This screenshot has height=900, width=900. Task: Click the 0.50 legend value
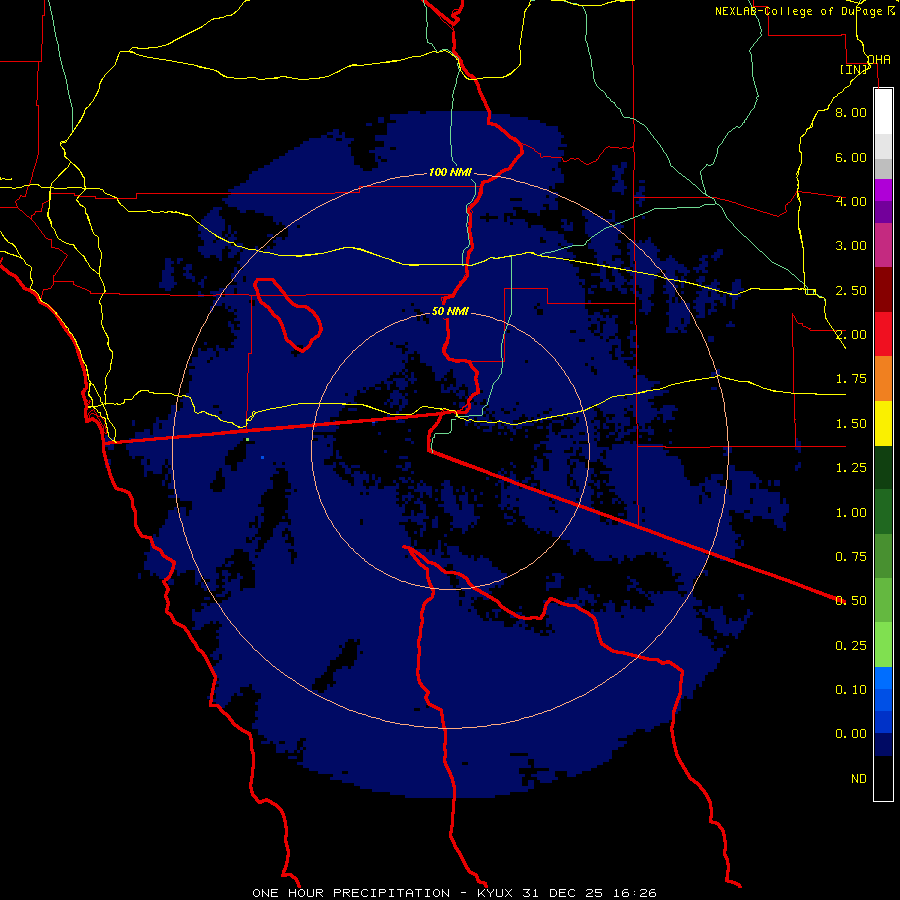851,601
